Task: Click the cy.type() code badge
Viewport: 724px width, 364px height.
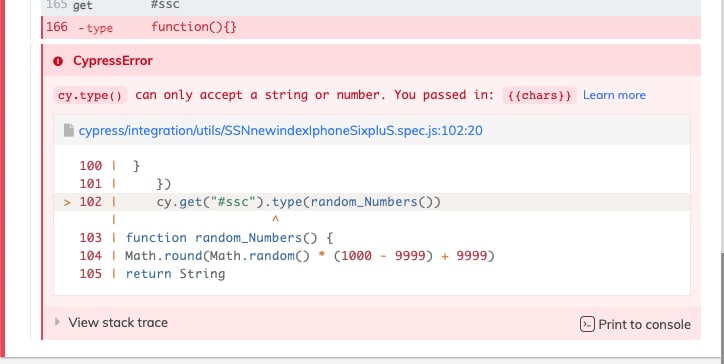Action: 90,96
